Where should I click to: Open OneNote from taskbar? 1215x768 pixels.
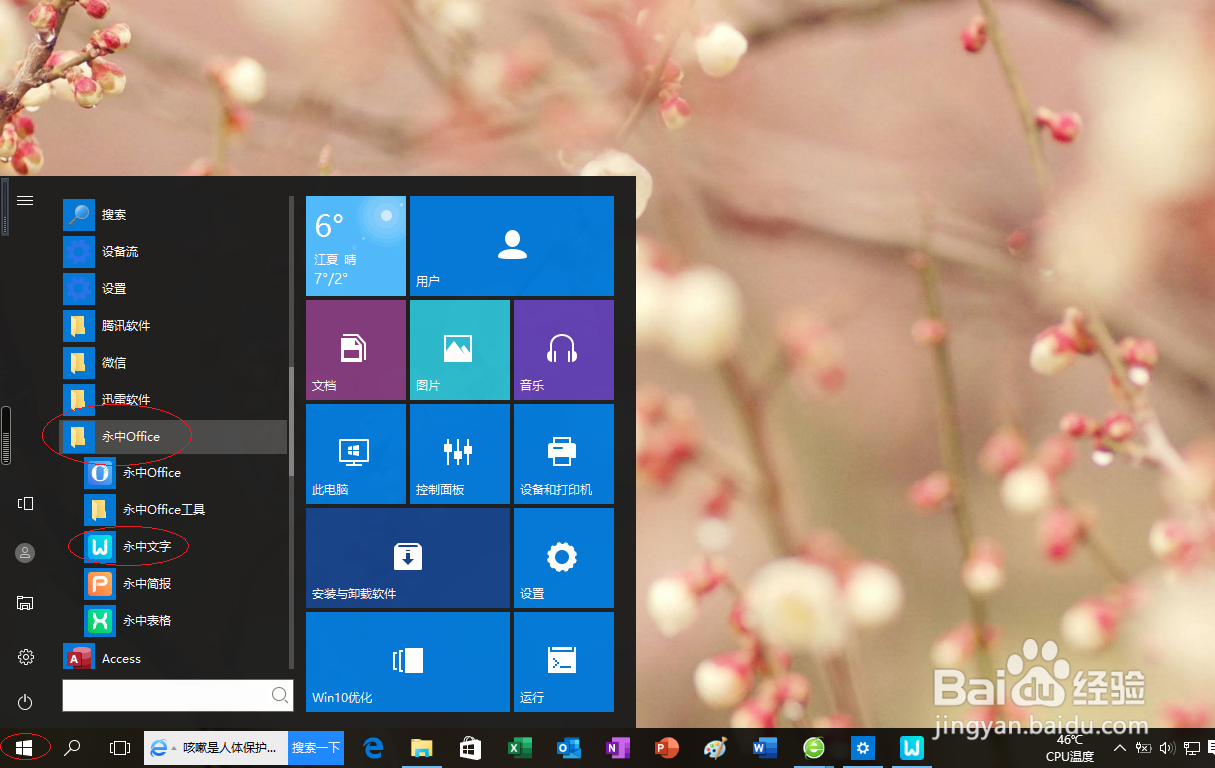617,748
